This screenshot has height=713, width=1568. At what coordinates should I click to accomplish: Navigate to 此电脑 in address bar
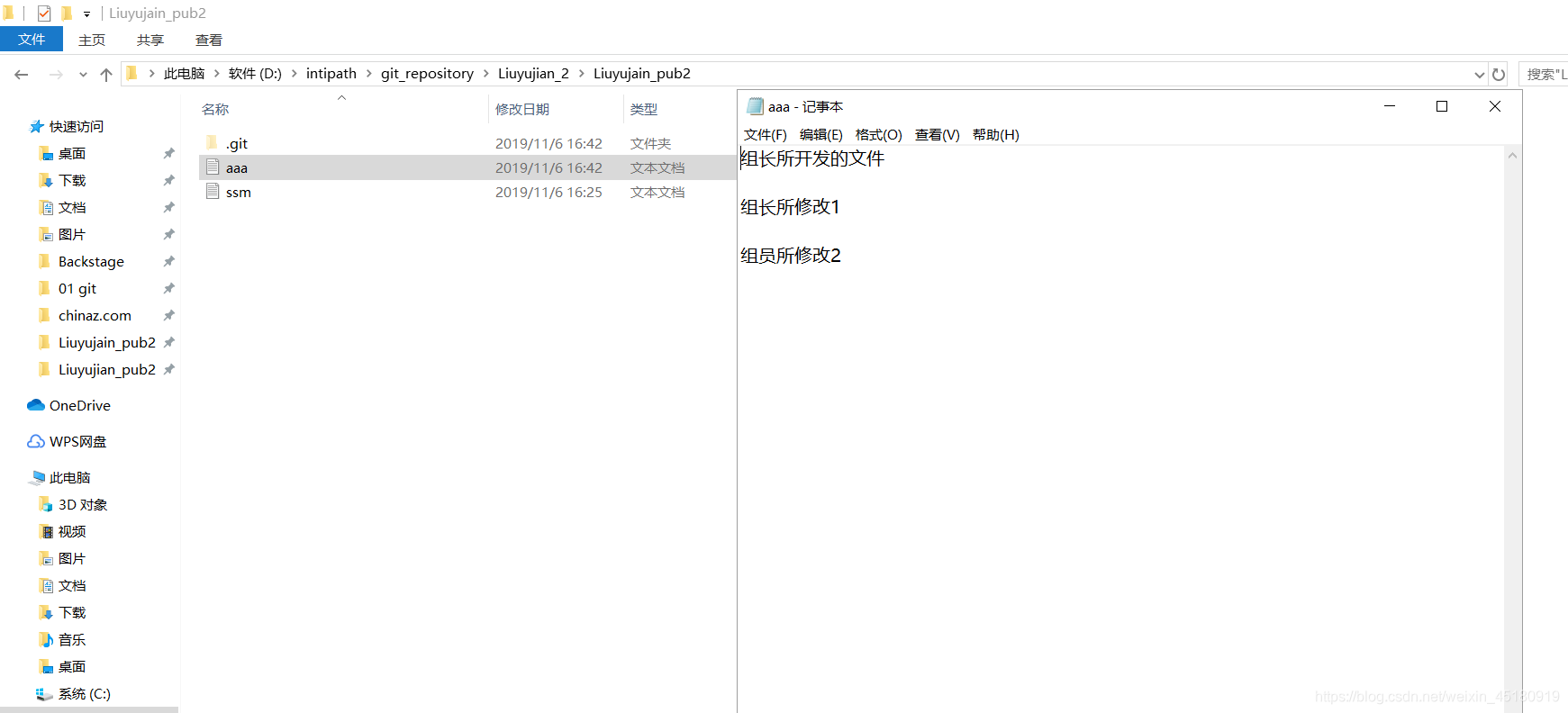[184, 74]
